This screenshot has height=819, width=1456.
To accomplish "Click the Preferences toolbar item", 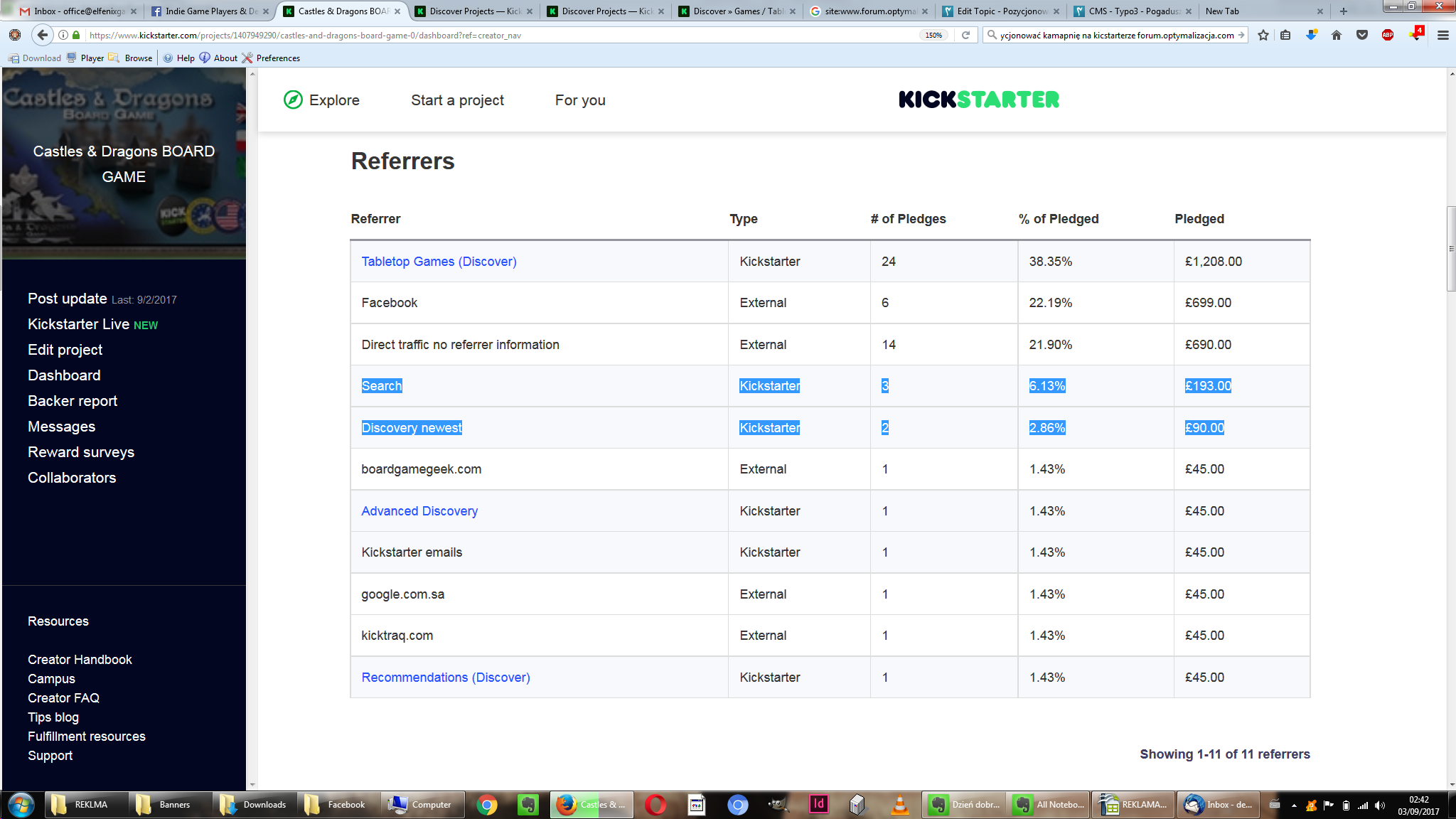I will (271, 58).
